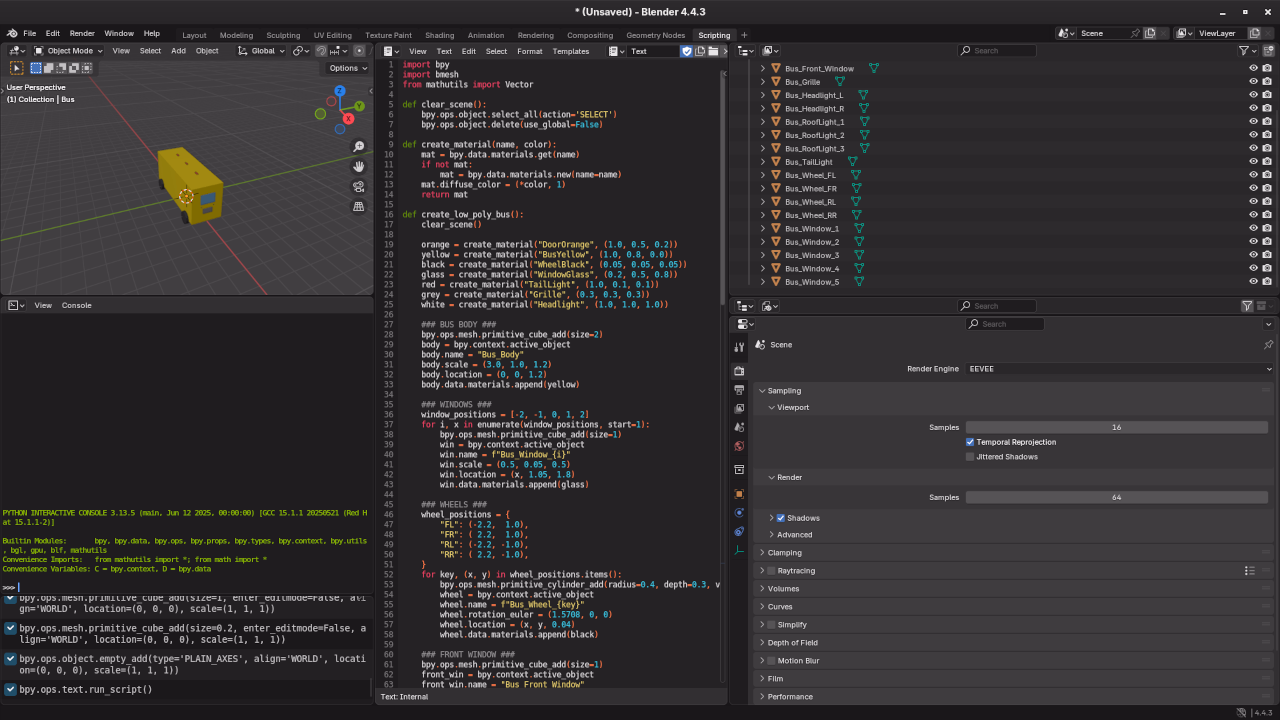Switch perspective/orthographic grid icon in viewport
The width and height of the screenshot is (1280, 720).
(x=359, y=207)
